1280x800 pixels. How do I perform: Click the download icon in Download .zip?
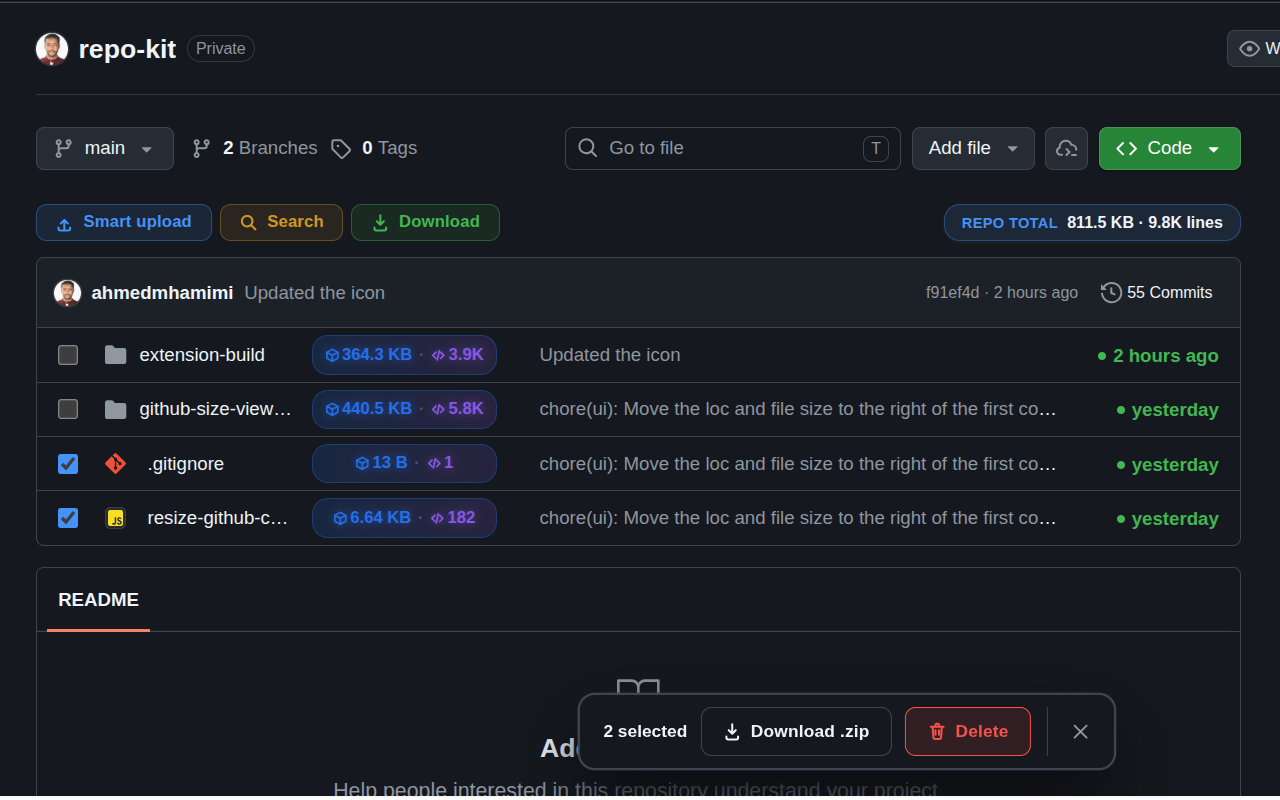click(732, 732)
